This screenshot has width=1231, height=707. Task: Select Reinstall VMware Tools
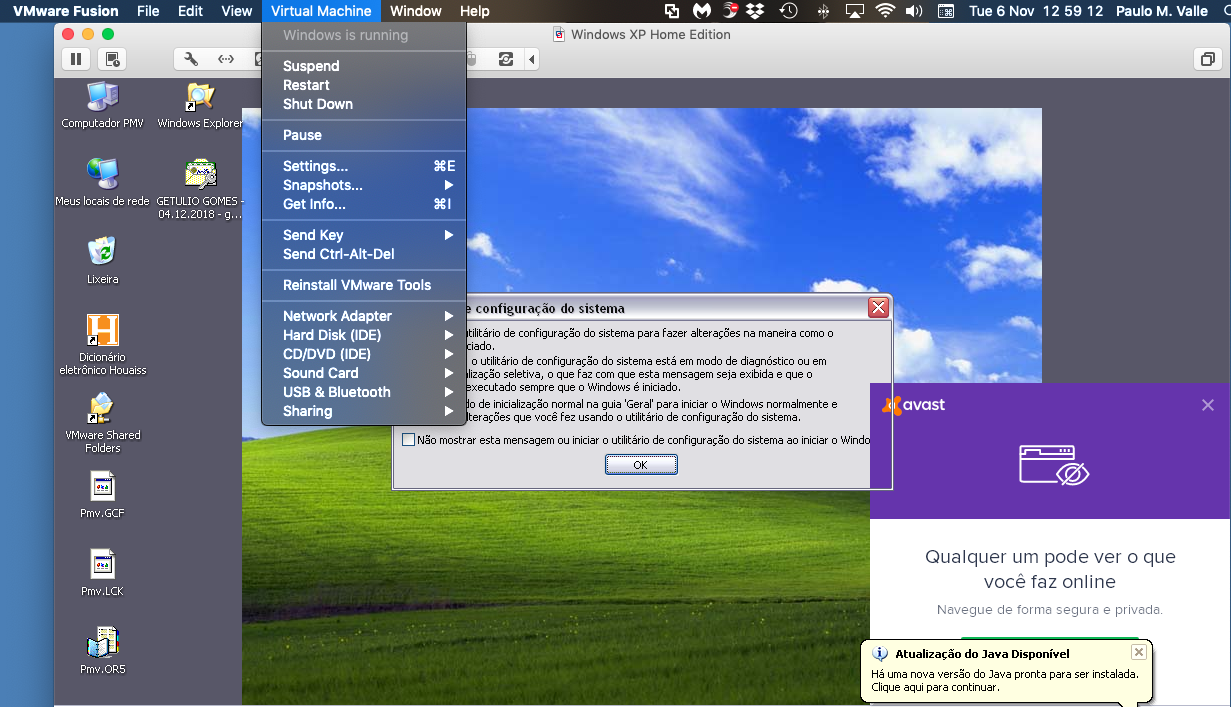click(364, 285)
